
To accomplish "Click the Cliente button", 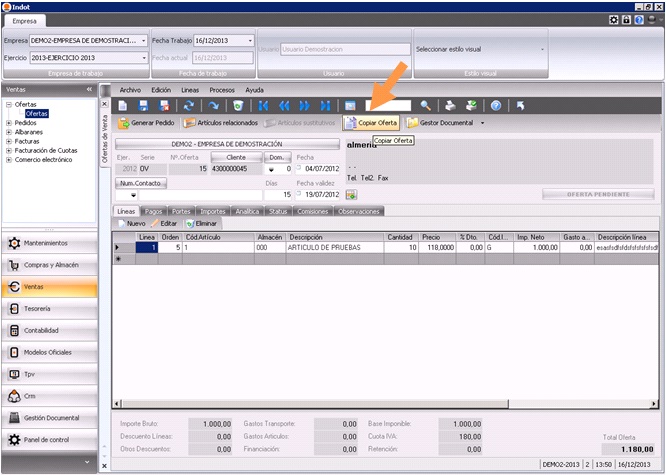I will point(236,157).
